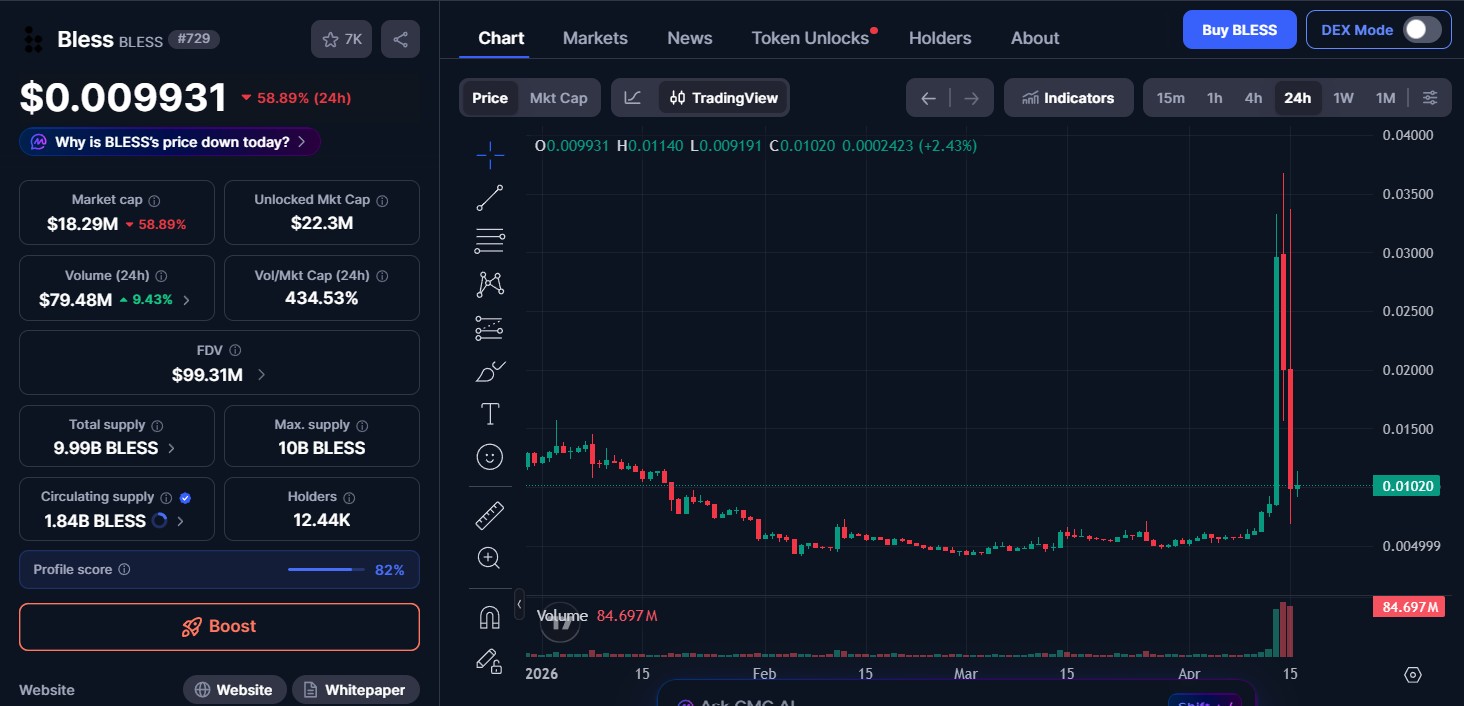
Task: Share the Bless token page
Action: coord(400,38)
